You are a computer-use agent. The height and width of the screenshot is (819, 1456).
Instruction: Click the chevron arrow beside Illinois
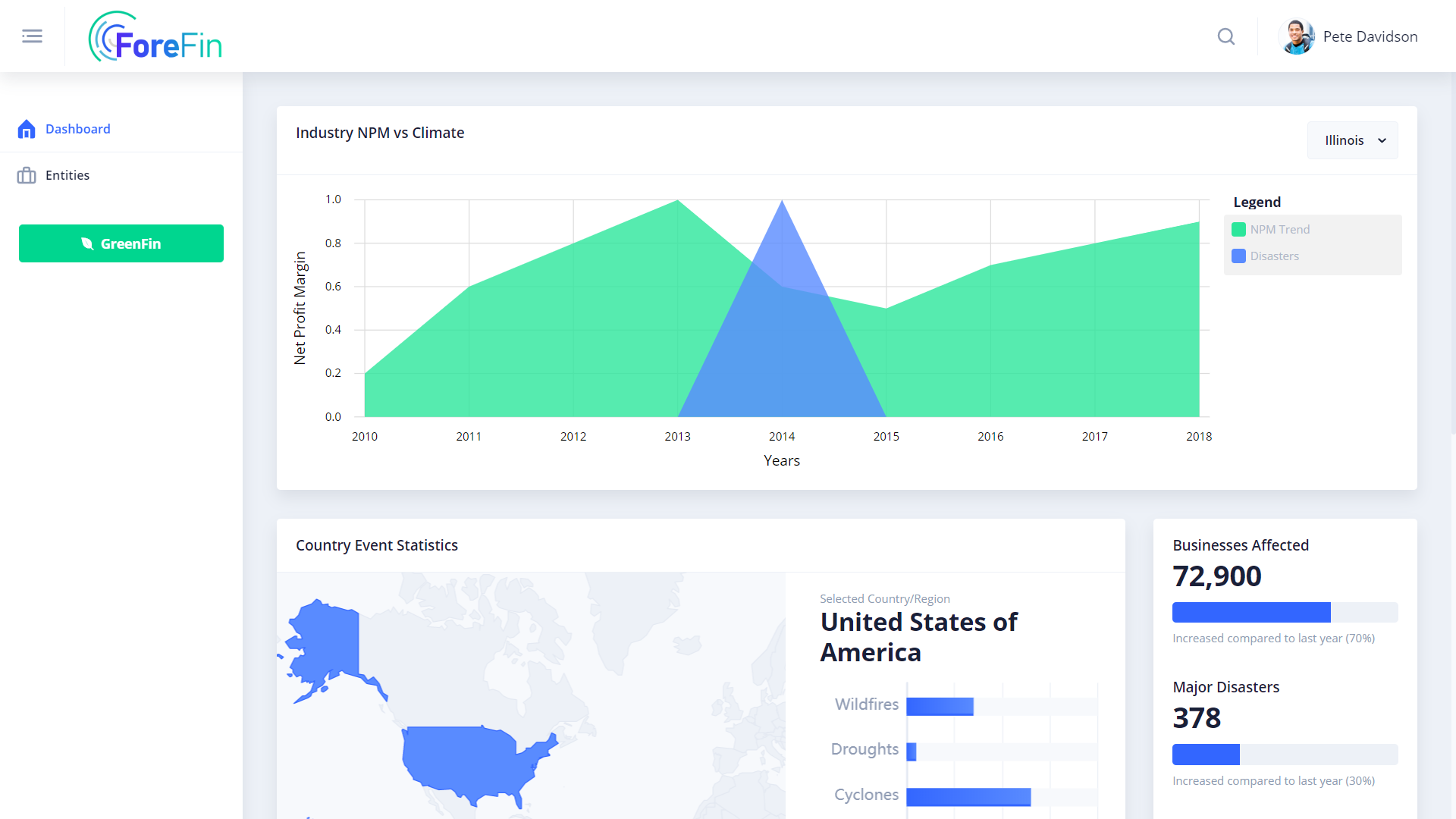point(1382,140)
